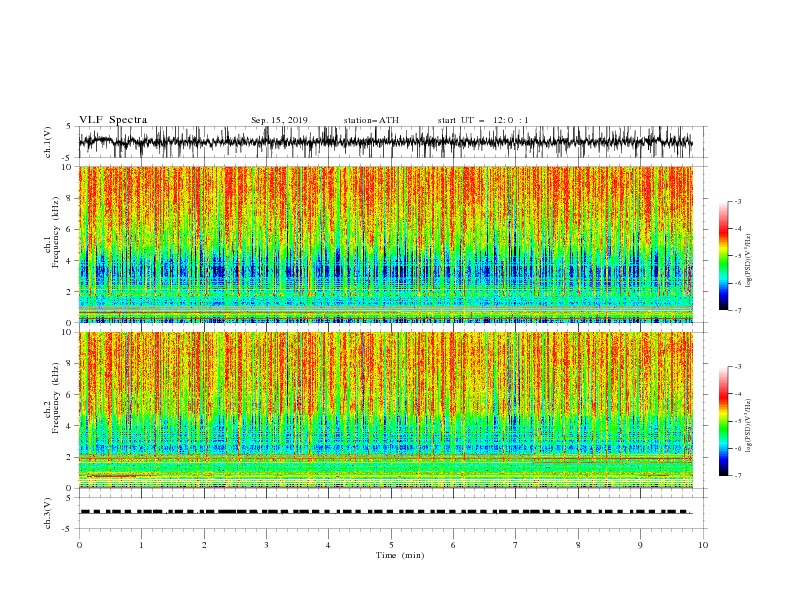This screenshot has height=612, width=792.
Task: Click the "VLF Spectra" plot title
Action: [113, 120]
